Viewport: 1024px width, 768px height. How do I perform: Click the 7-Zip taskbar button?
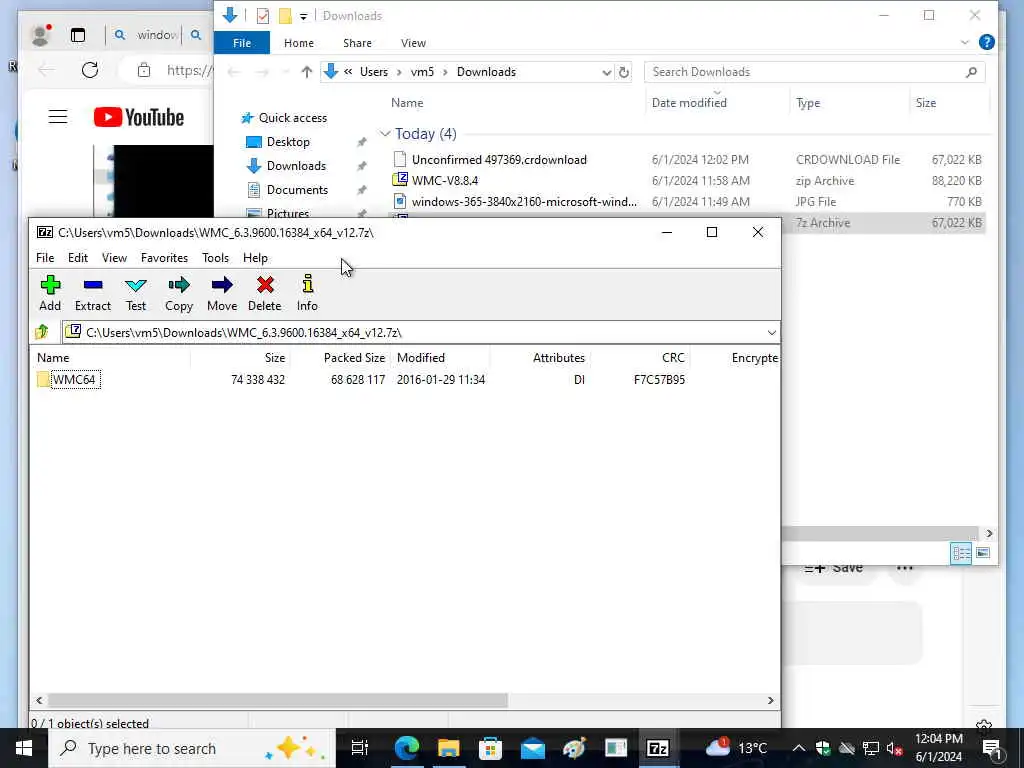(x=658, y=748)
